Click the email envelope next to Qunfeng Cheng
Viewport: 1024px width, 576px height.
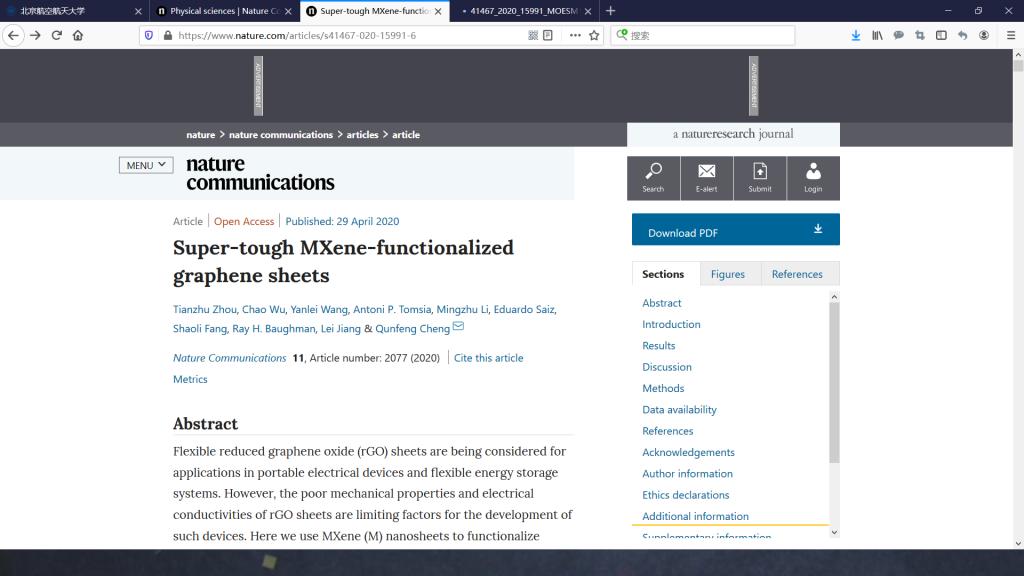point(458,327)
